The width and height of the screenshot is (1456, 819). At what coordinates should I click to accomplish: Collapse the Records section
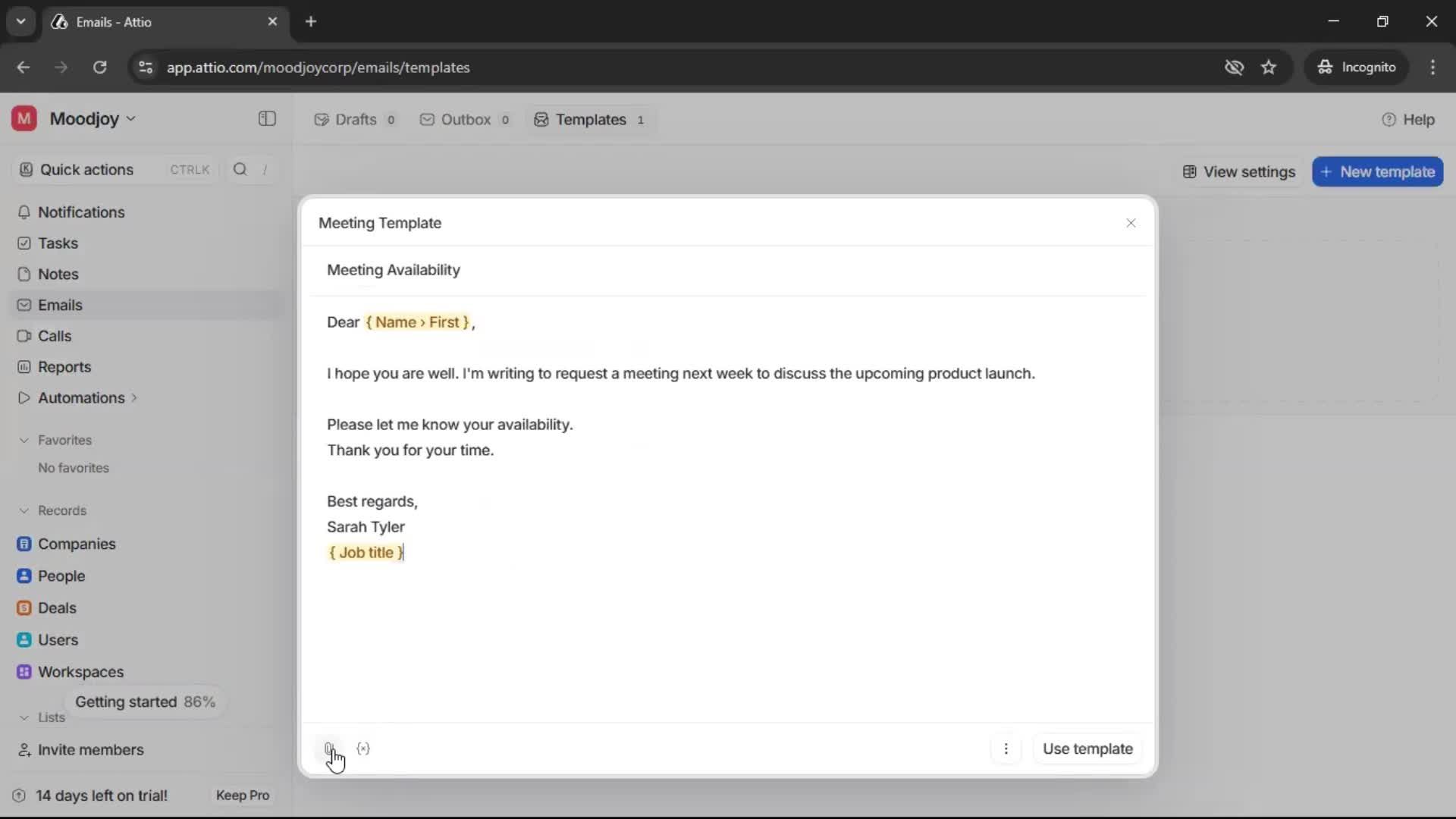pyautogui.click(x=24, y=510)
